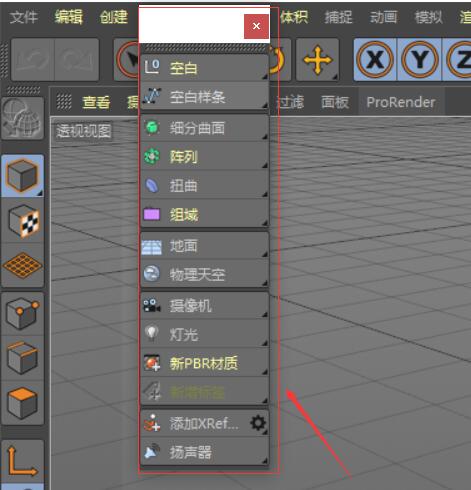Create a 空白 null object
This screenshot has width=471, height=490.
(204, 68)
